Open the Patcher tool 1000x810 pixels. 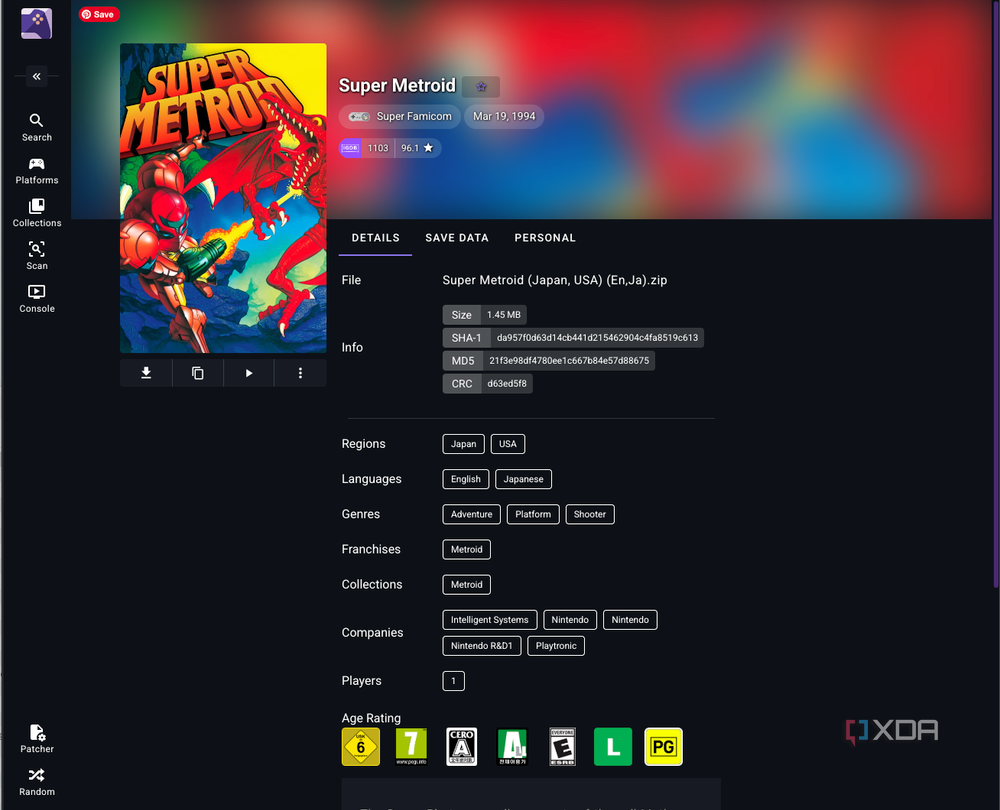(x=36, y=739)
